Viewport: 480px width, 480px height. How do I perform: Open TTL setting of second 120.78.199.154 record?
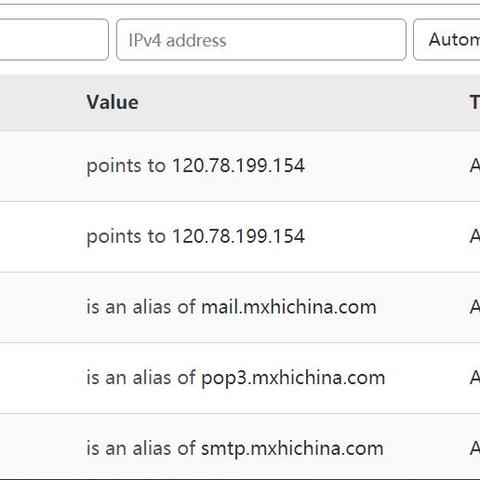tap(475, 236)
